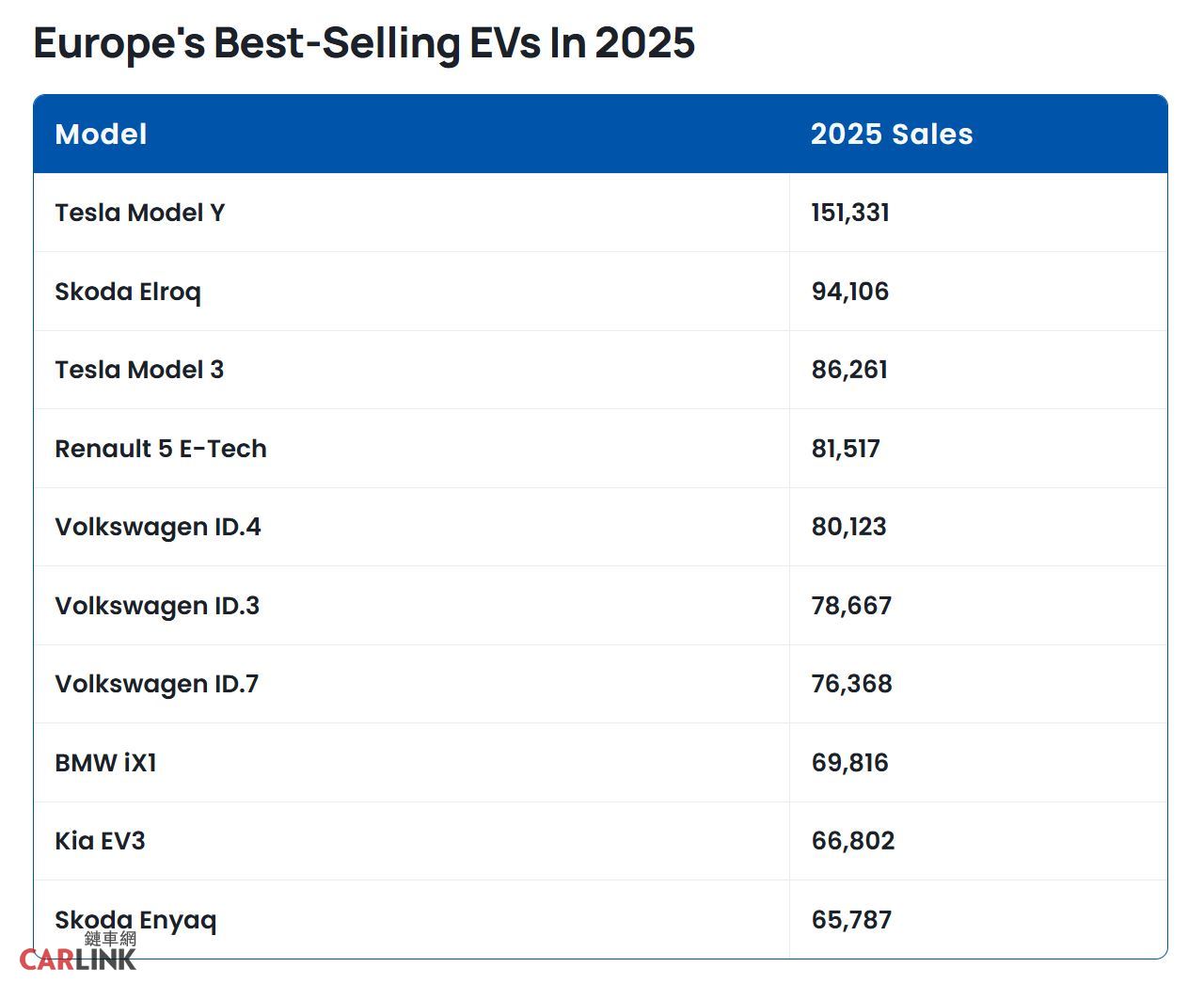This screenshot has height=999, width=1204.
Task: Click the "Europe's Best-Selling EVs In 2025" heading
Action: 364,43
